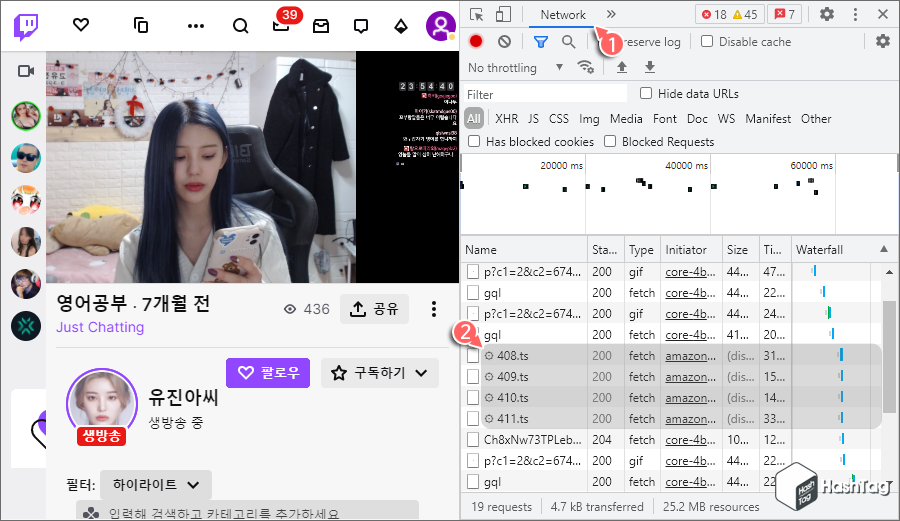This screenshot has width=900, height=521.
Task: Filter requests by Media
Action: click(626, 119)
